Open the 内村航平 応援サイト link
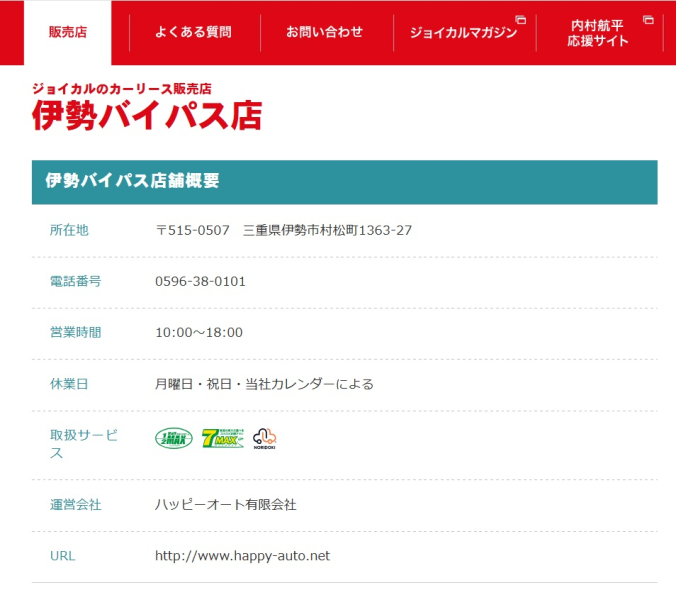Image resolution: width=676 pixels, height=600 pixels. pyautogui.click(x=597, y=33)
